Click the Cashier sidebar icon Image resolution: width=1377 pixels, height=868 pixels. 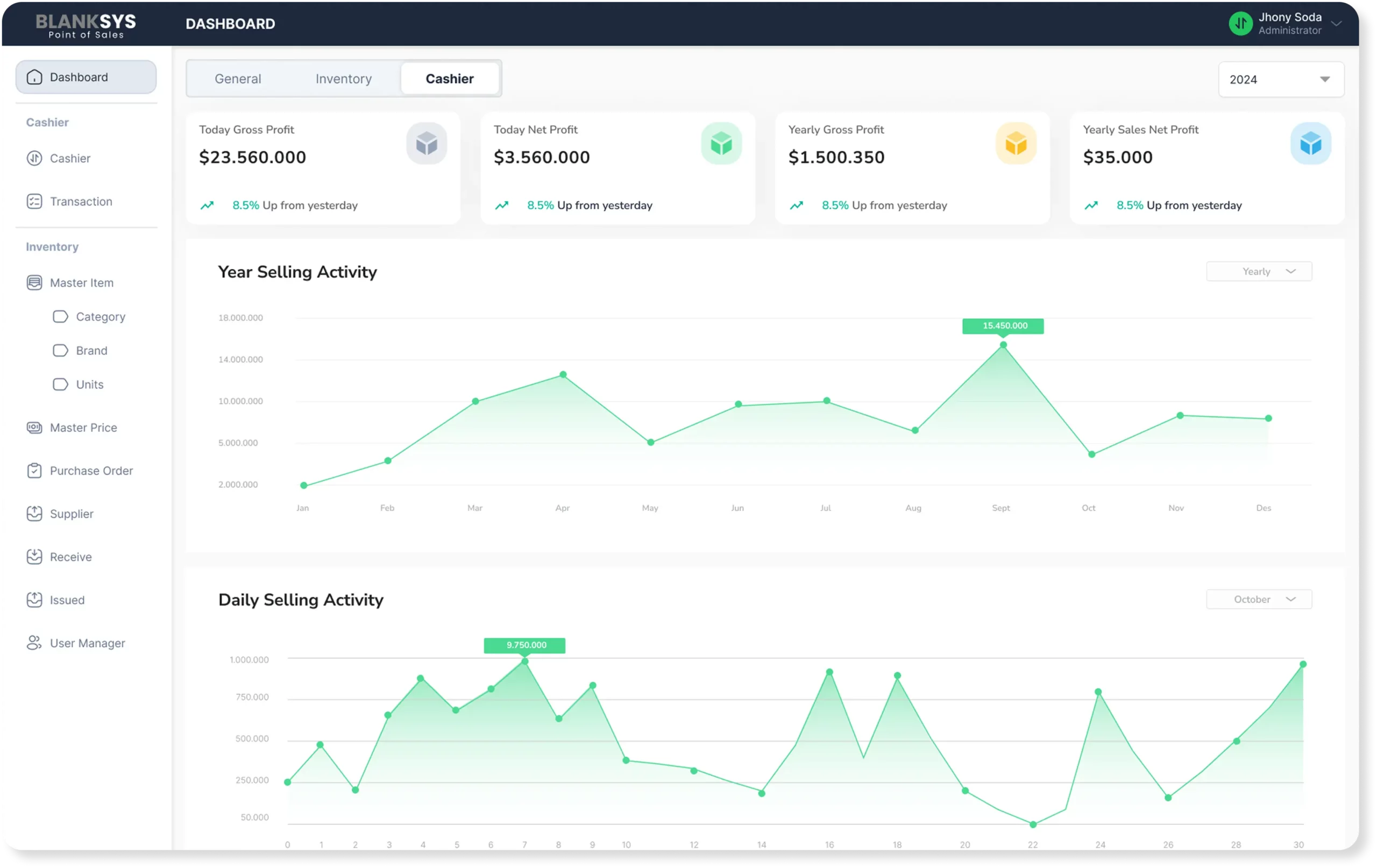tap(34, 159)
